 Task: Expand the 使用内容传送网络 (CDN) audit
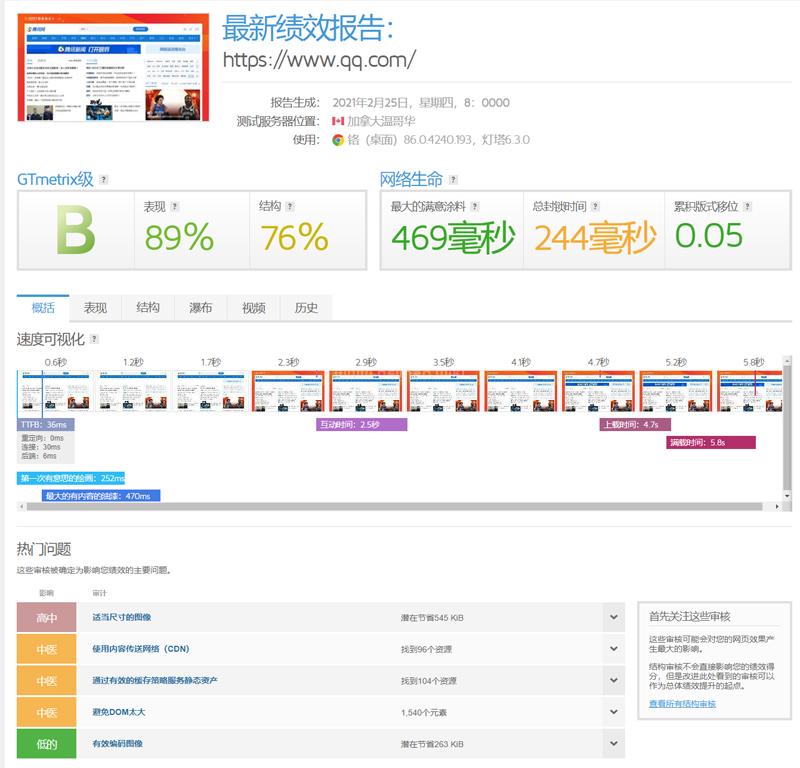[614, 649]
